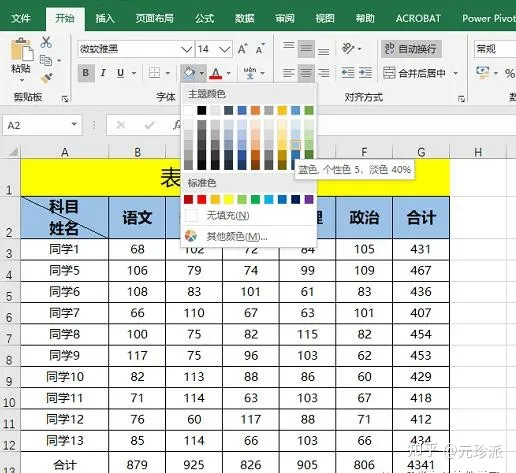Click the Align Left icon
The width and height of the screenshot is (516, 473).
[x=289, y=73]
